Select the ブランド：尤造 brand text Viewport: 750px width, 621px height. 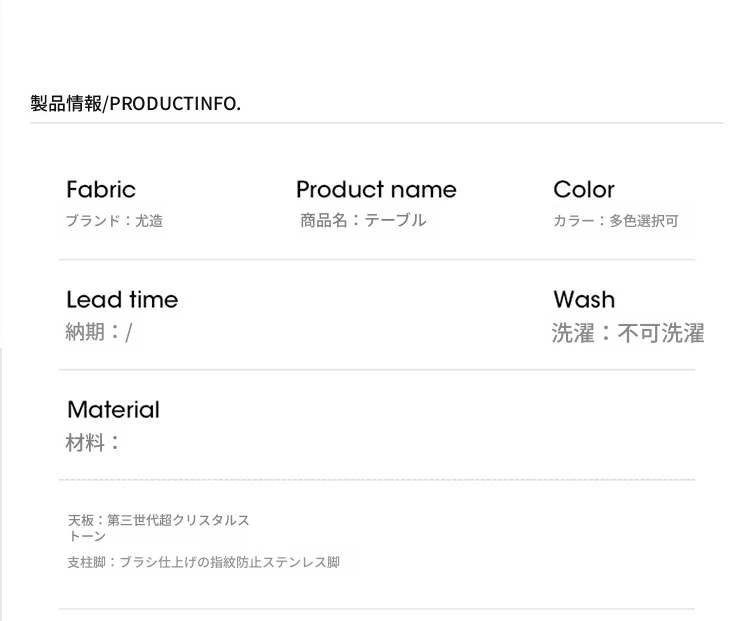(114, 221)
